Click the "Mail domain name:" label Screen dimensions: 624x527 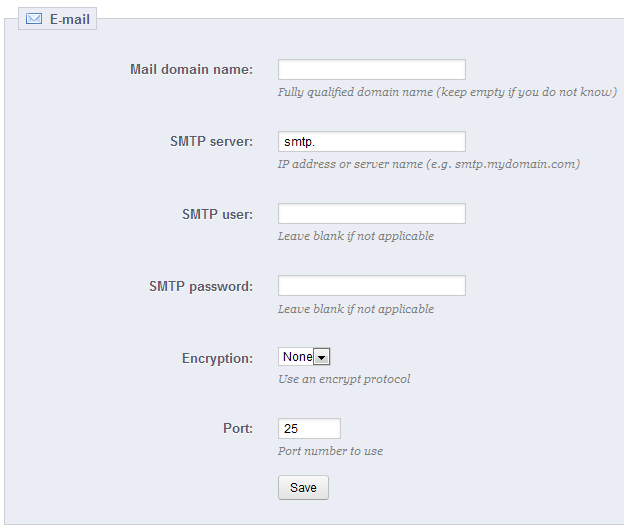[x=191, y=69]
